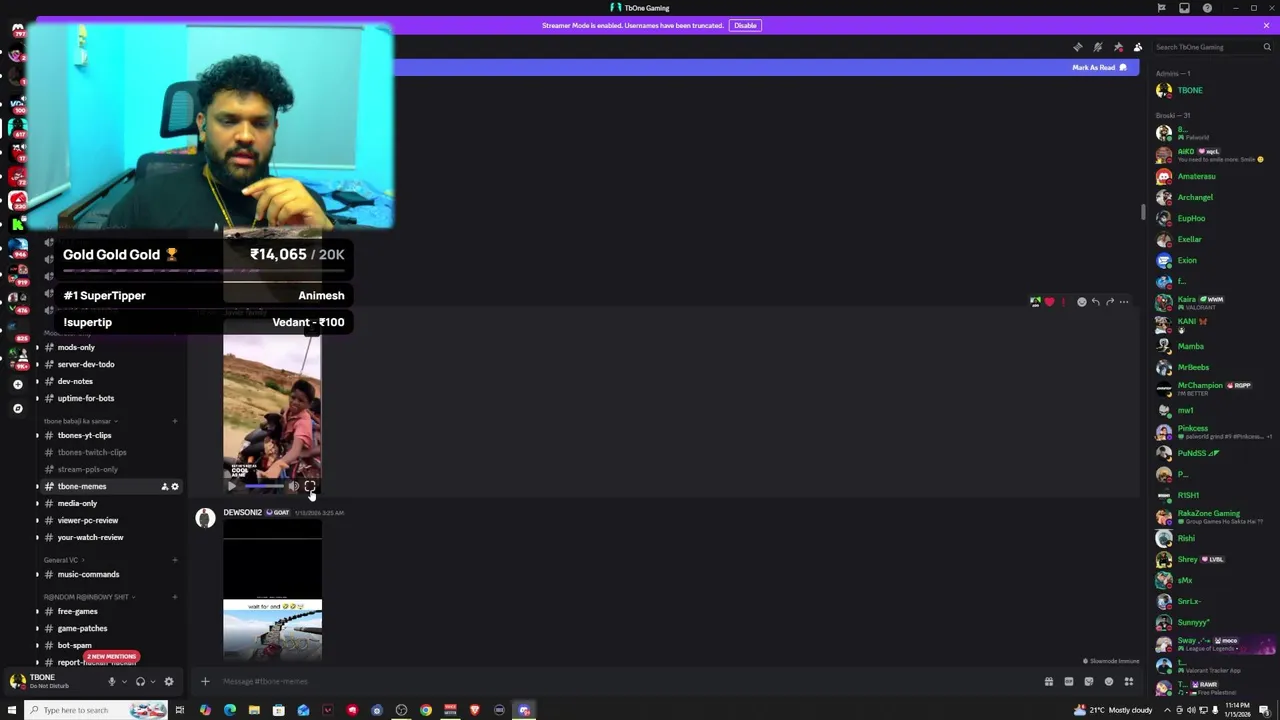Open User Settings gear

pos(169,681)
